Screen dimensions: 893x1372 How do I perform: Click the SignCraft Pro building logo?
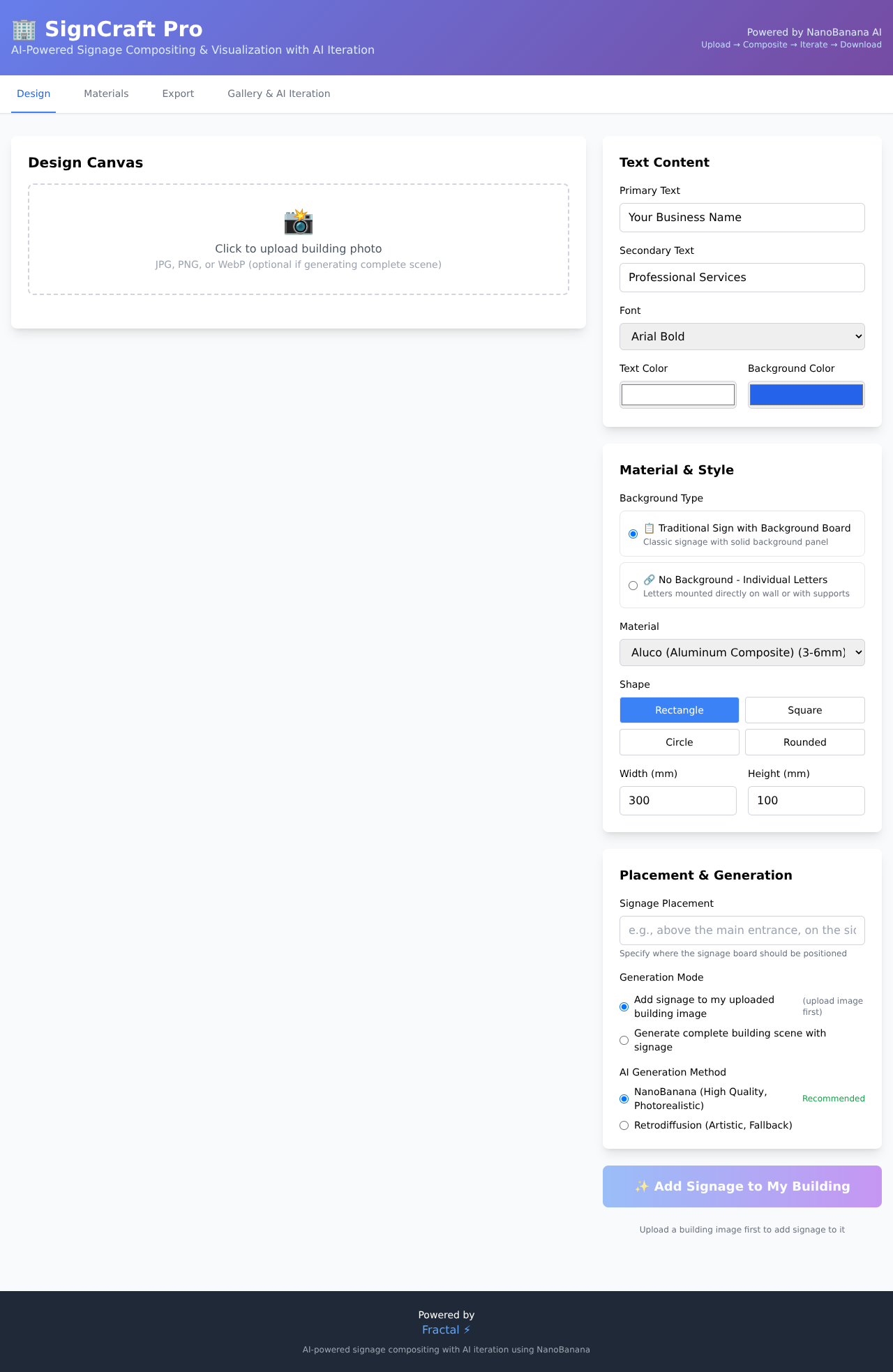click(24, 29)
